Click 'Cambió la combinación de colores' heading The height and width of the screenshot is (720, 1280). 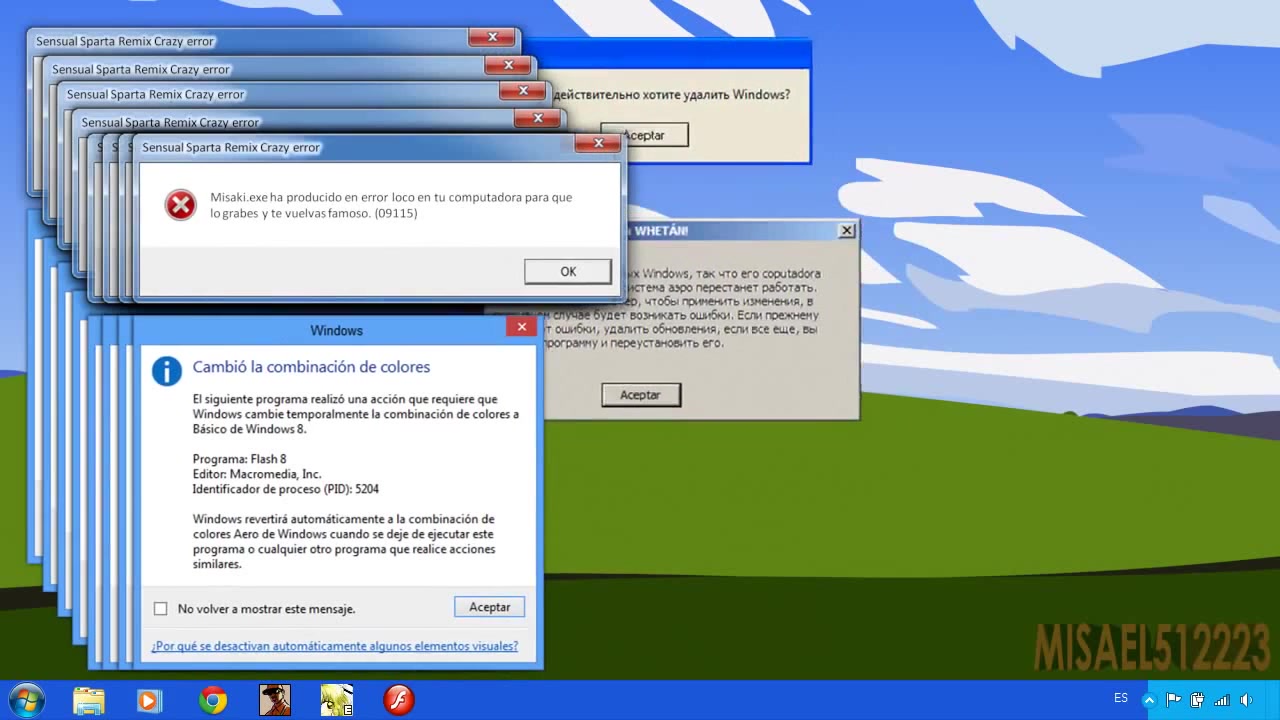pyautogui.click(x=311, y=367)
